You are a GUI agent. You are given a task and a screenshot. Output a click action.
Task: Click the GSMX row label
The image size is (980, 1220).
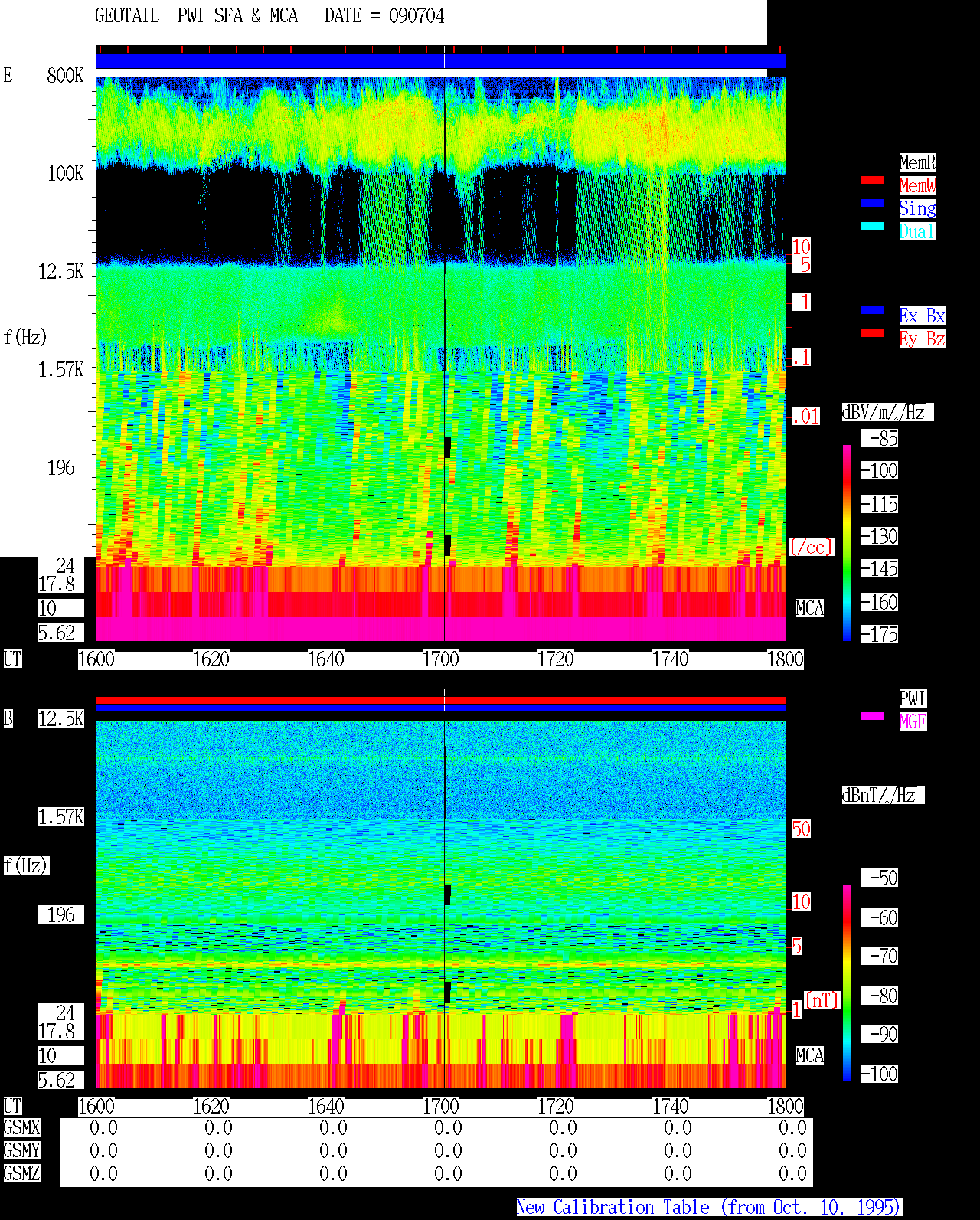[21, 1128]
